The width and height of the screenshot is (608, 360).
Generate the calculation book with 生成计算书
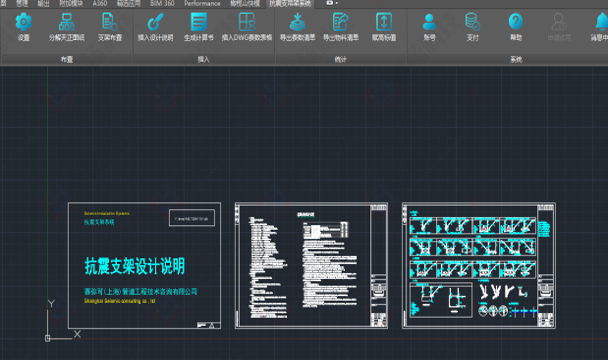199,22
